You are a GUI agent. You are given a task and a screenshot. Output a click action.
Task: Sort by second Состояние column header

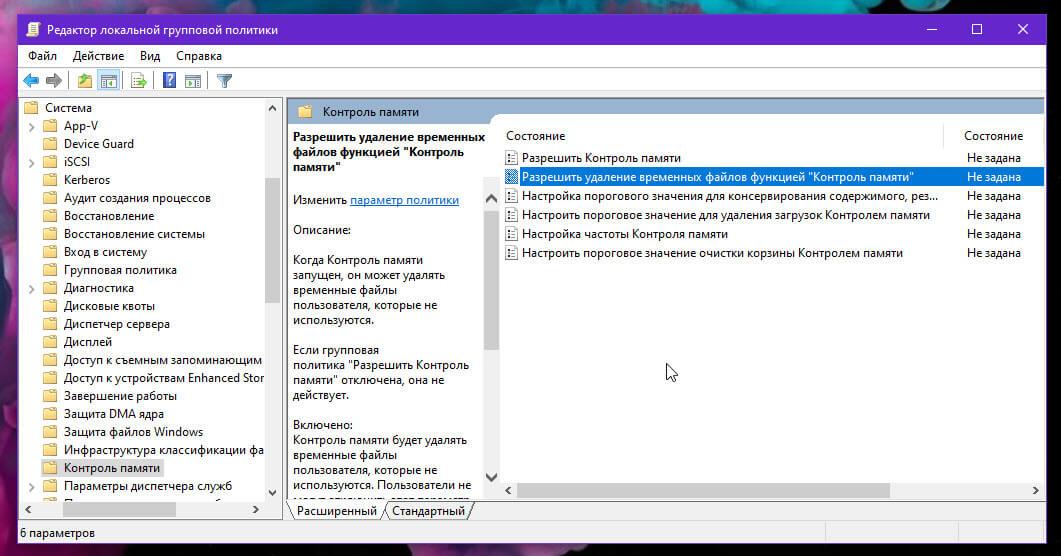pos(993,136)
